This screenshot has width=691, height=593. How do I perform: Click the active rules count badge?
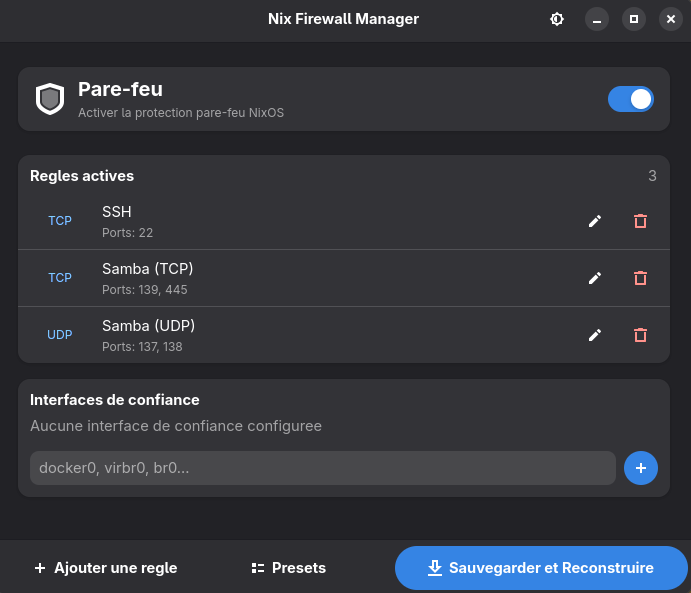point(652,176)
